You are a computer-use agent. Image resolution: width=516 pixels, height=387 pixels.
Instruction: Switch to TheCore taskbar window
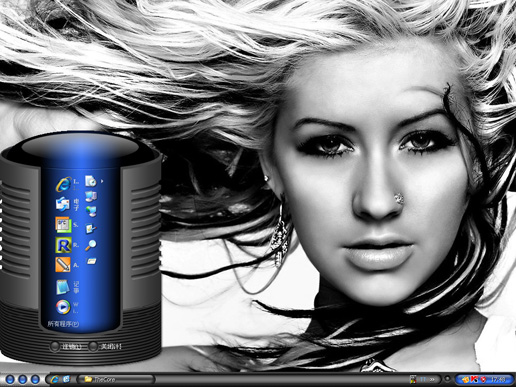coord(116,379)
